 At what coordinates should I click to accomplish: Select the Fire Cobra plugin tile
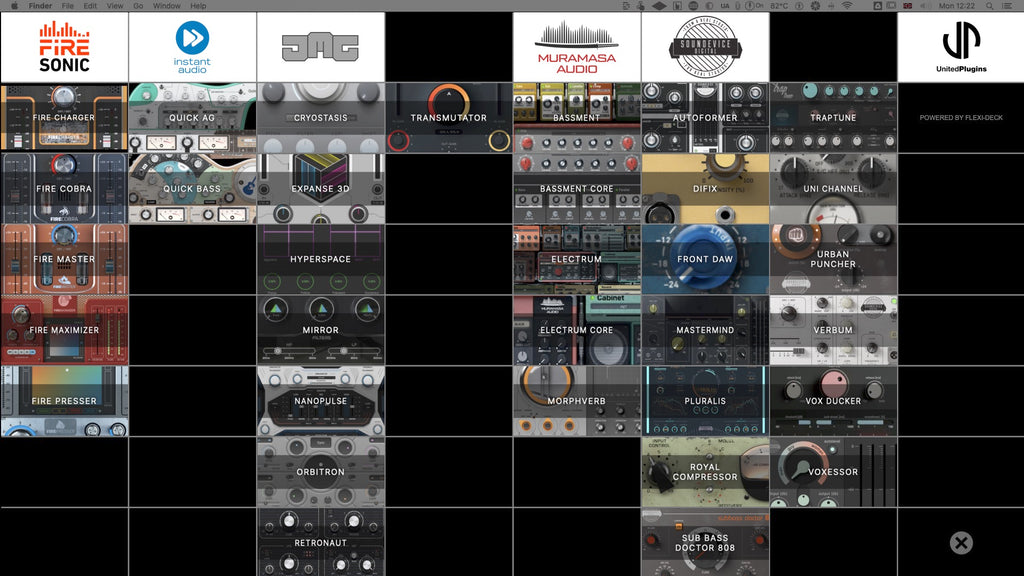pyautogui.click(x=64, y=188)
